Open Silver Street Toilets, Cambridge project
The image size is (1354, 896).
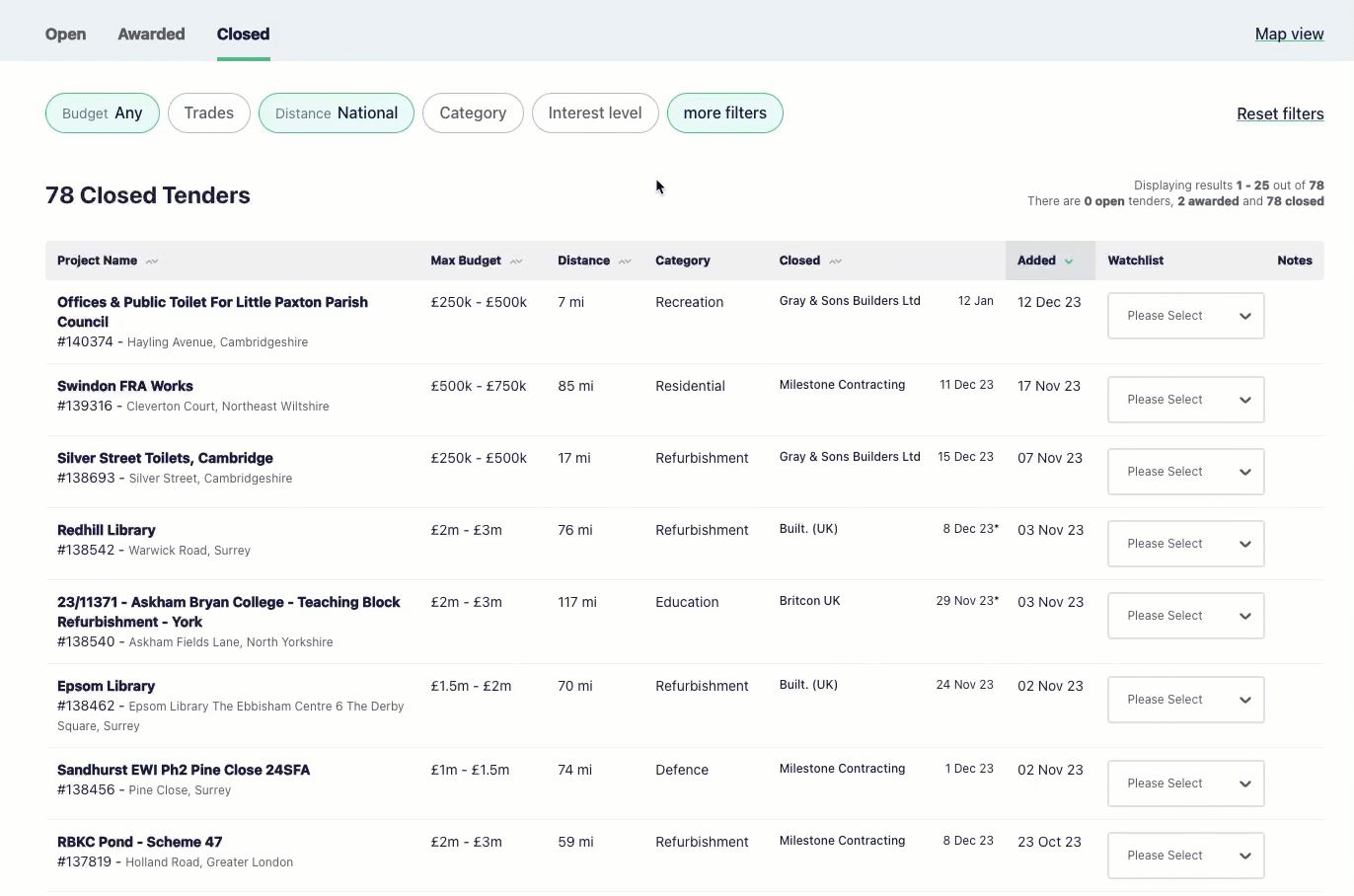(165, 458)
